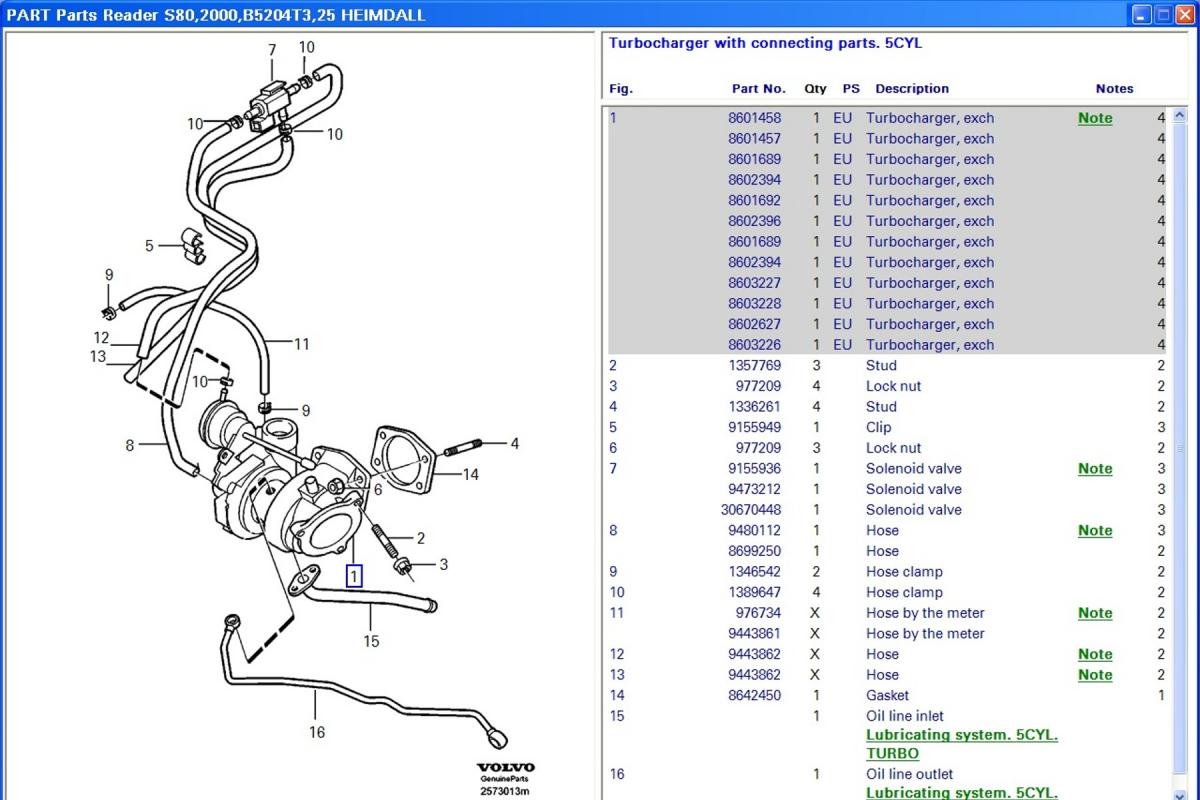Click callout number 6 in diagram
The image size is (1200, 800).
click(378, 490)
